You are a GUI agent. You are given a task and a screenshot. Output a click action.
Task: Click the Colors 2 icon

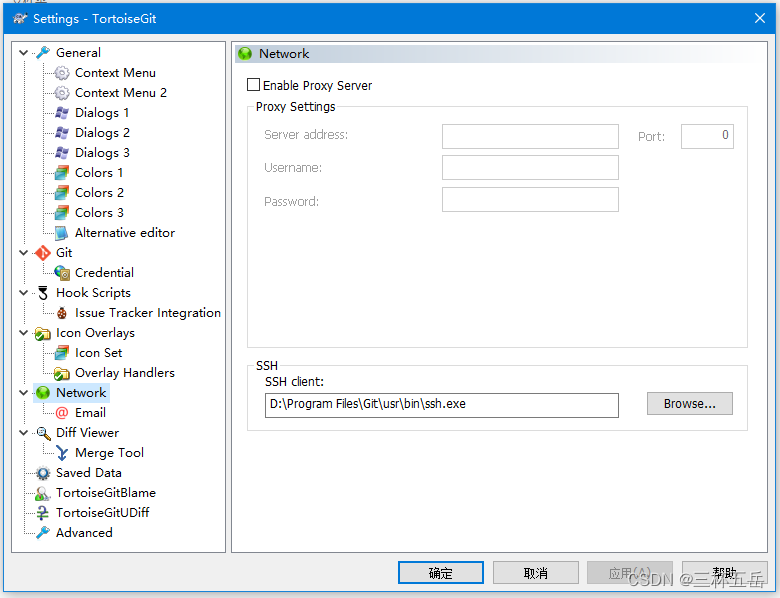[x=62, y=193]
